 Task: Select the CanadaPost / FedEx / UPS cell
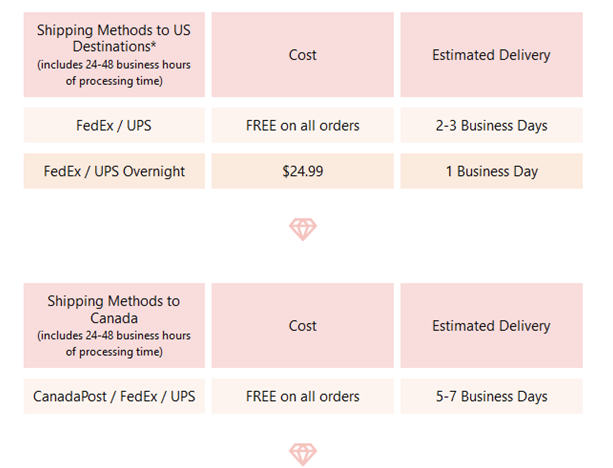click(x=114, y=396)
